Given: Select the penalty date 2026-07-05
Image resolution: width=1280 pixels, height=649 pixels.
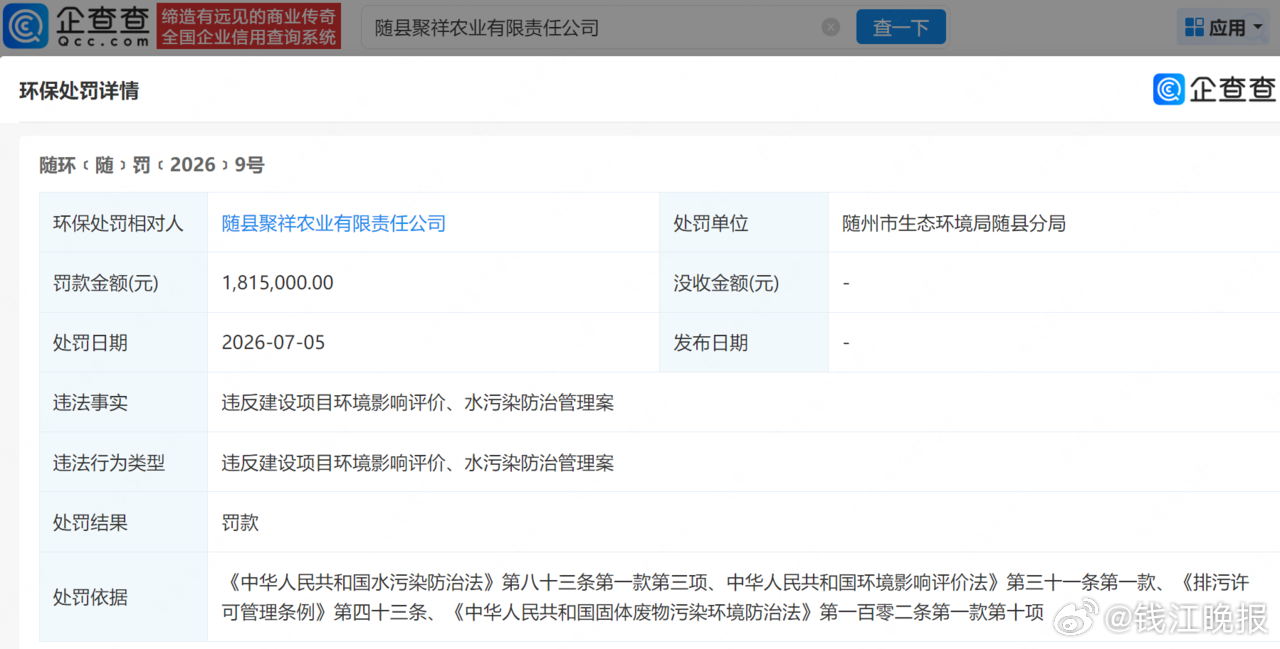Looking at the screenshot, I should click(x=273, y=343).
